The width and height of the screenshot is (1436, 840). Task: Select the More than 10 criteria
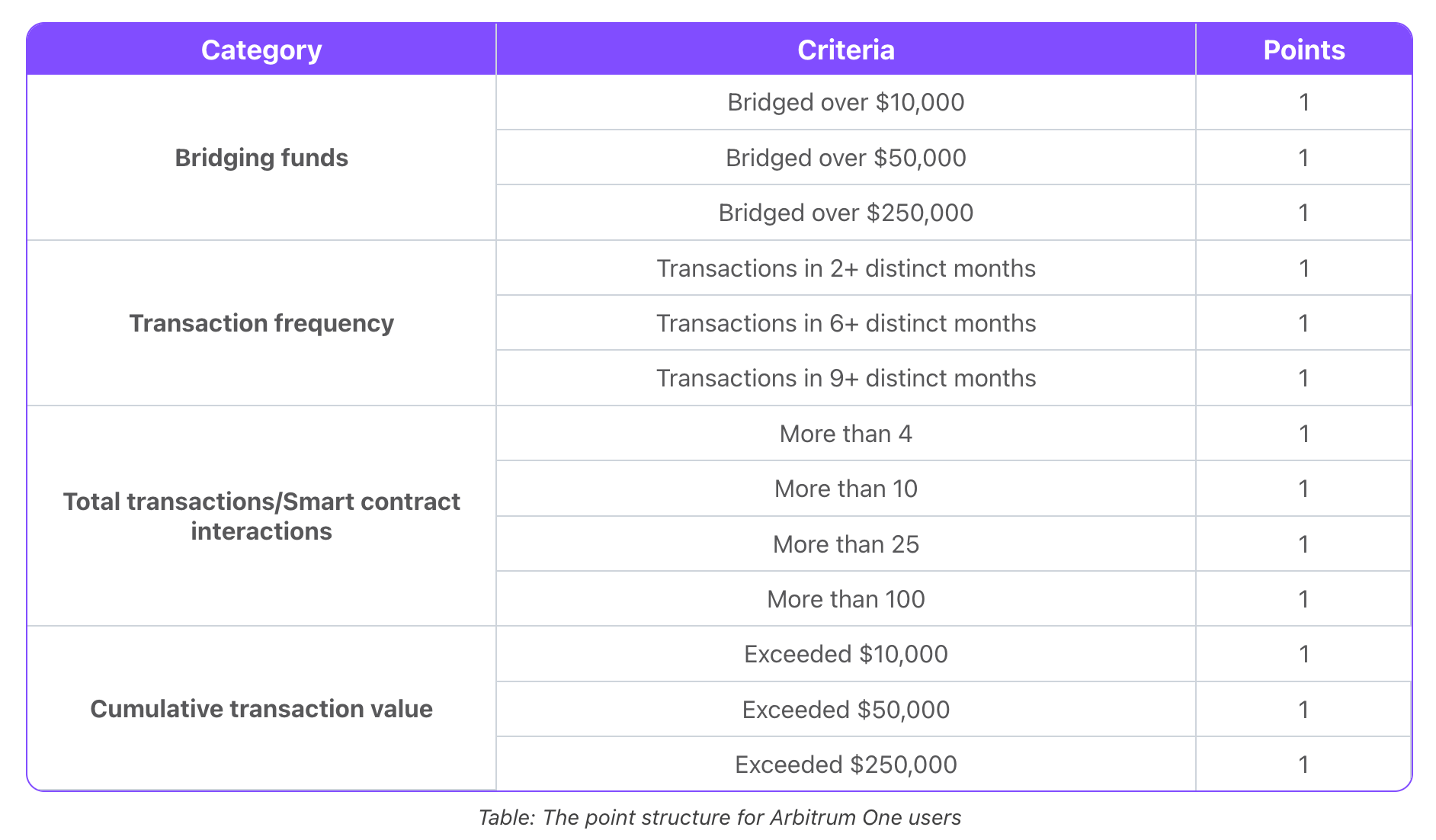845,489
